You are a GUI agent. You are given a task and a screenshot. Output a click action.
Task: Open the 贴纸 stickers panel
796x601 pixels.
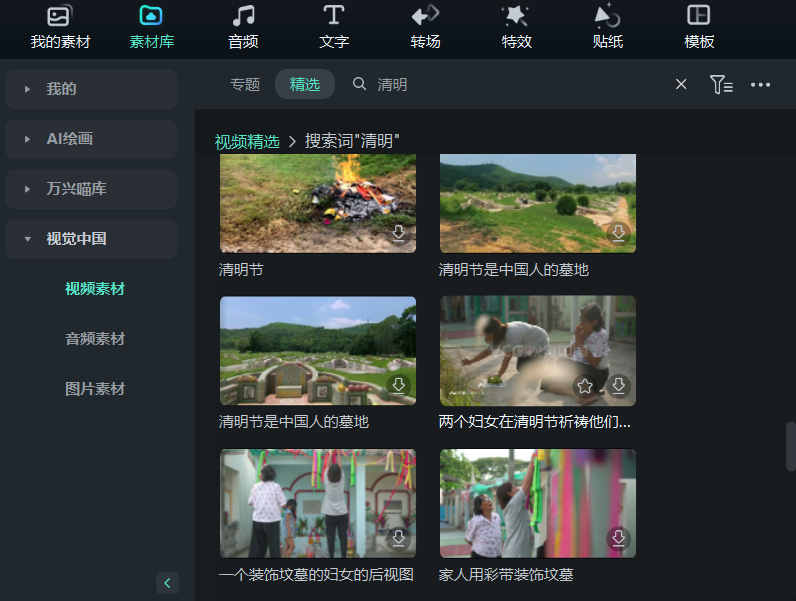point(607,27)
